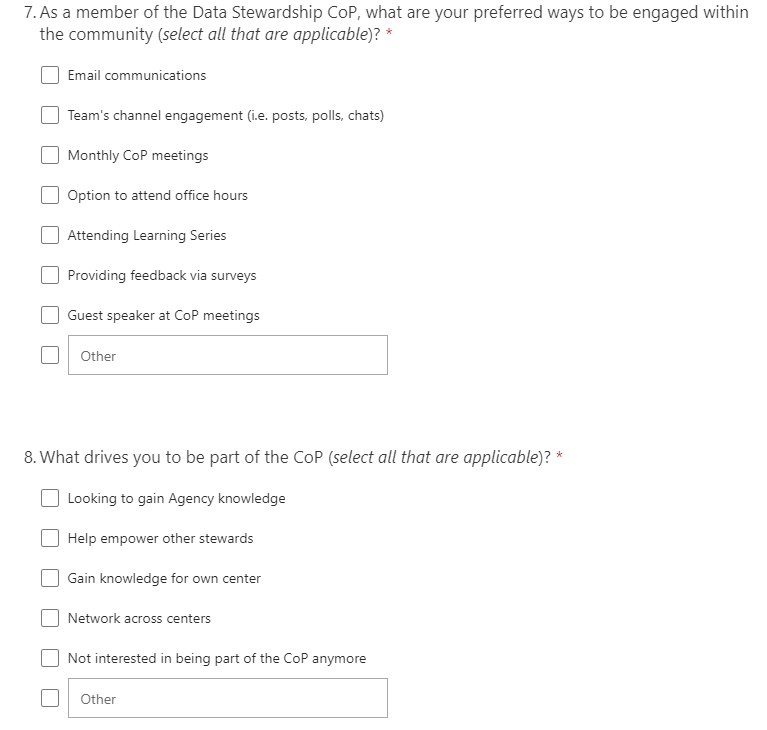Select Not interested in being part of CoP
Viewport: 767px width, 730px height.
(x=50, y=659)
